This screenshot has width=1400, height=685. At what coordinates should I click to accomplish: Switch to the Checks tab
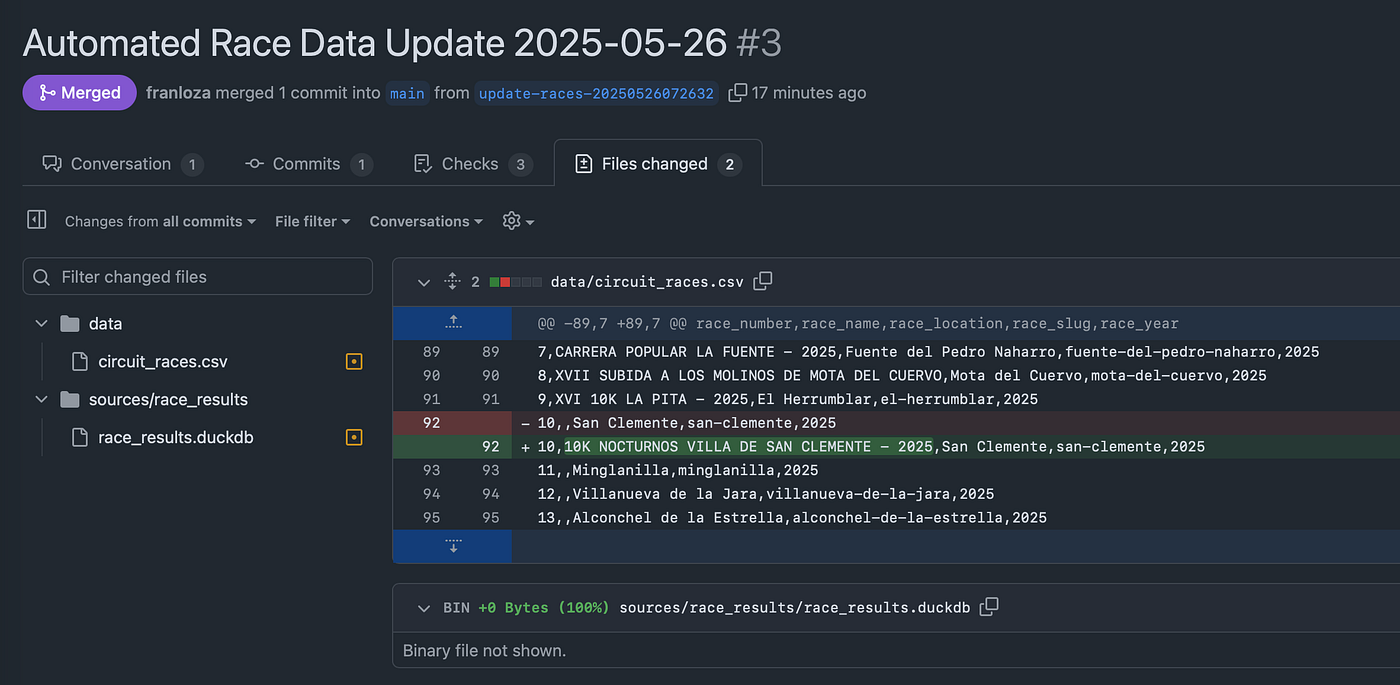(x=472, y=164)
